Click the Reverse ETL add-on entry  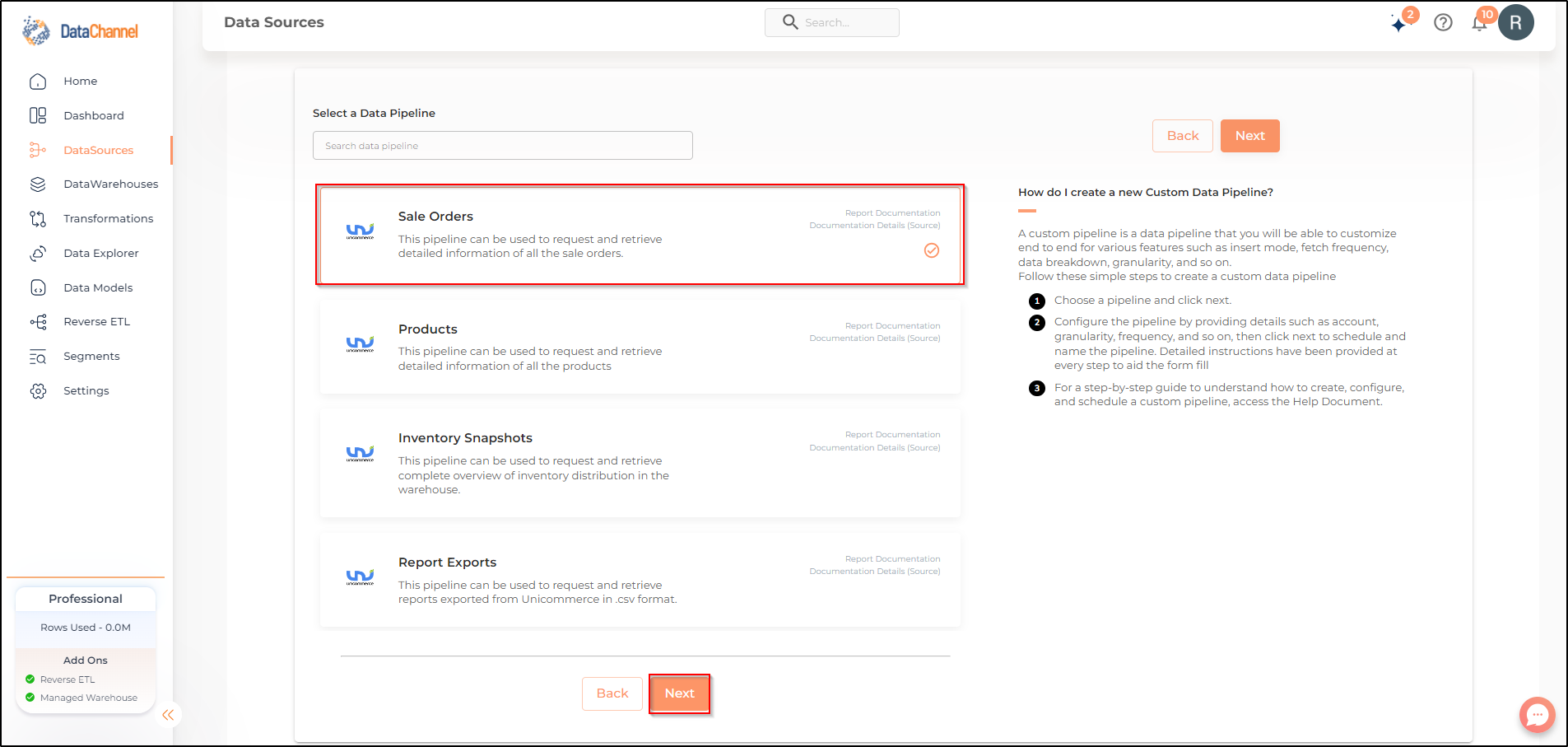[67, 679]
